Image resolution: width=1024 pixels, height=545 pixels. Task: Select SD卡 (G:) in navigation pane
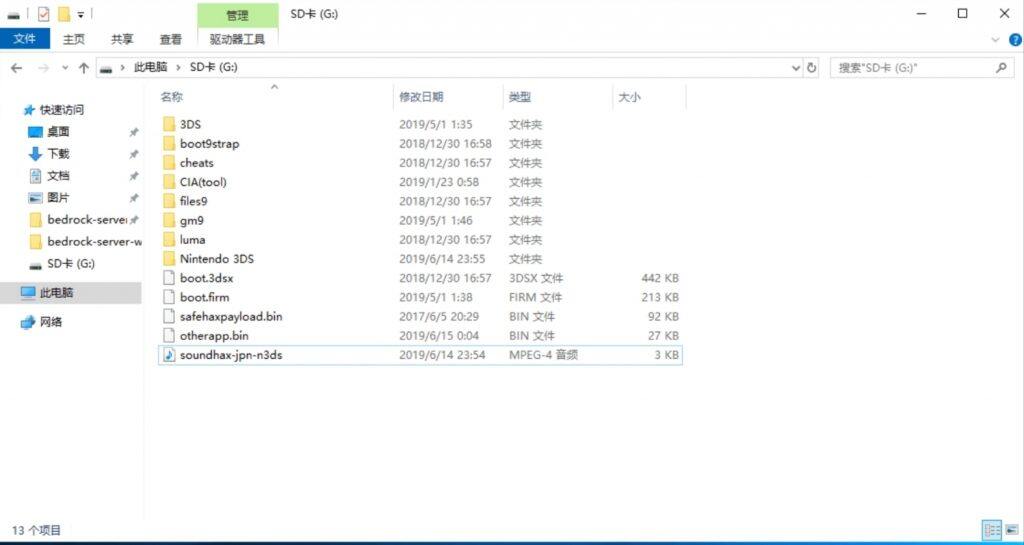(x=71, y=264)
